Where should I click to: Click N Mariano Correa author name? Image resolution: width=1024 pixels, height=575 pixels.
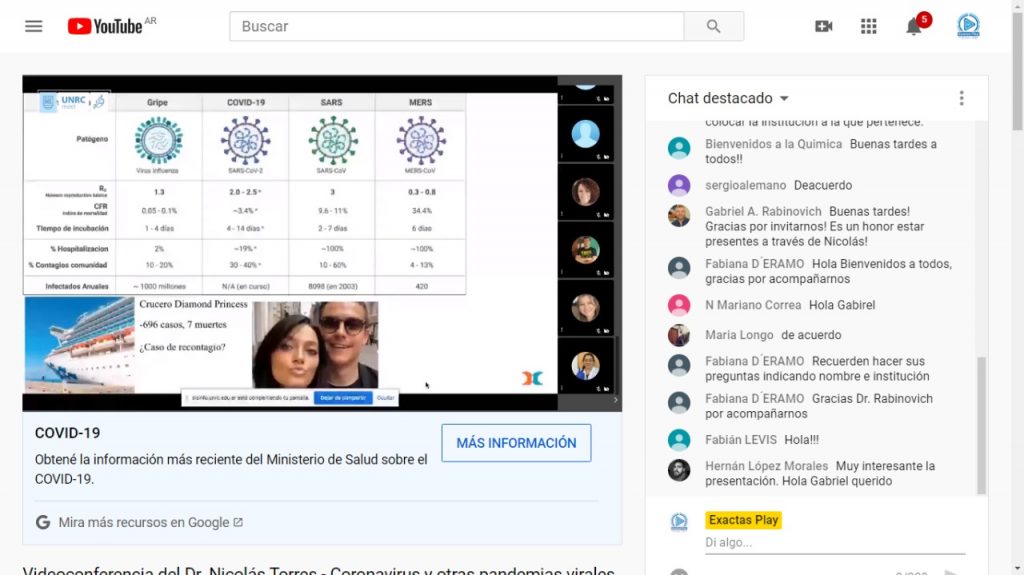click(752, 305)
